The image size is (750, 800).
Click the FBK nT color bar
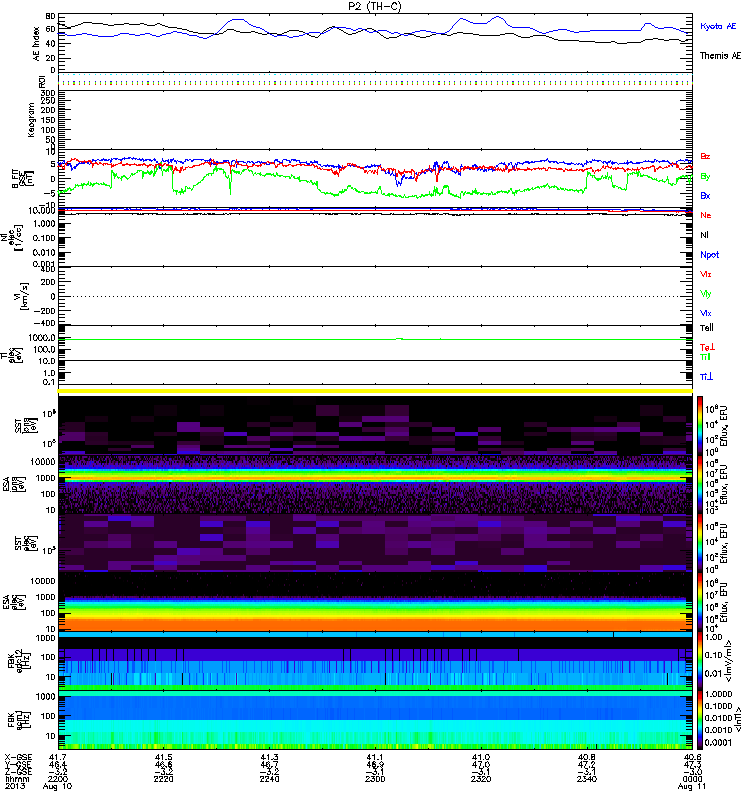pos(700,719)
